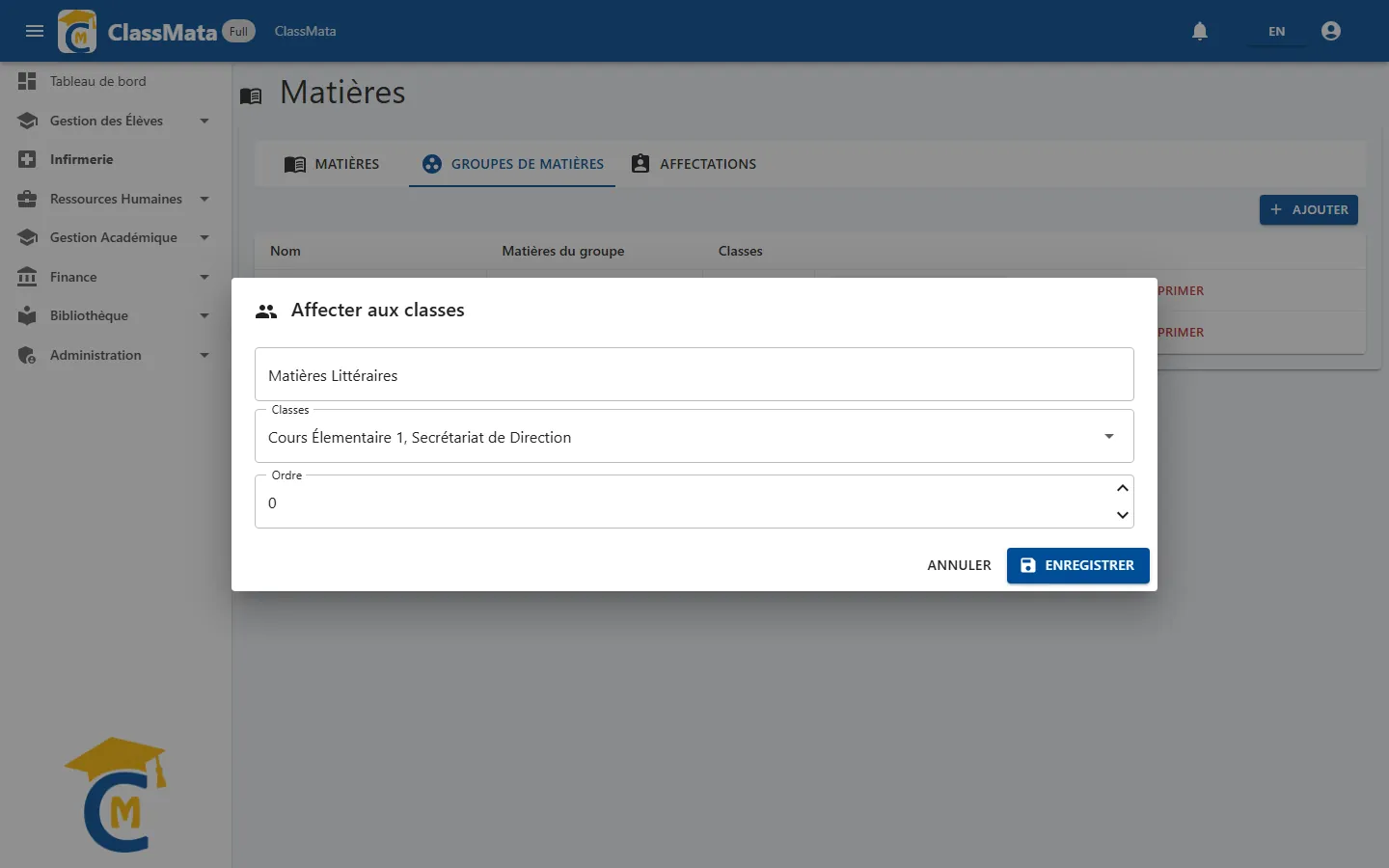
Task: Click the Infirmerie medical cross icon
Action: coord(27,159)
